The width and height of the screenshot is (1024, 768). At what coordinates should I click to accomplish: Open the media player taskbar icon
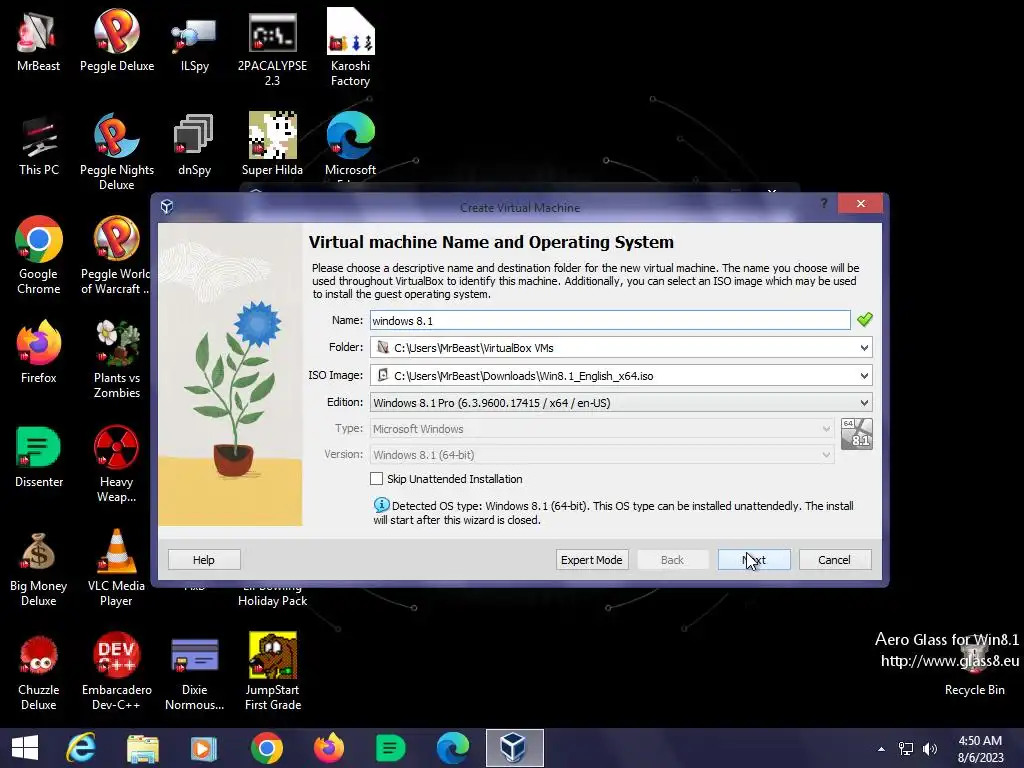(x=204, y=748)
